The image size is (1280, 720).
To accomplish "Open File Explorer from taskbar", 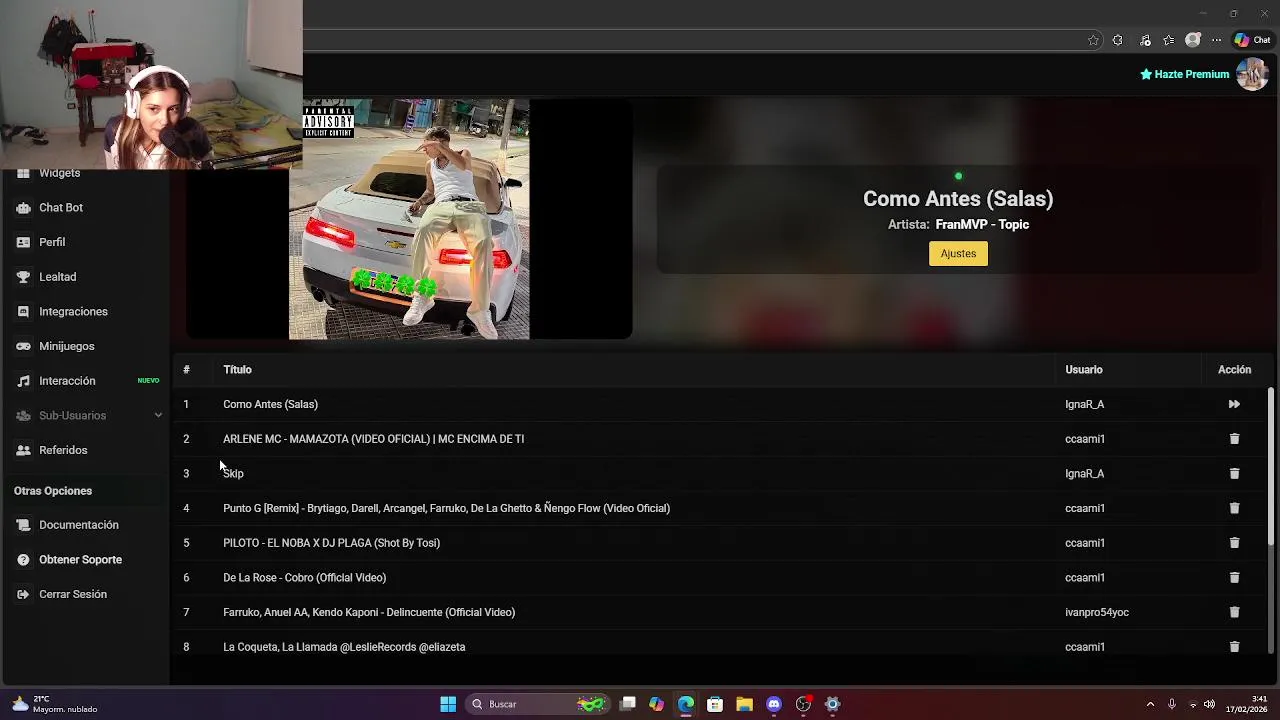I will tap(744, 704).
